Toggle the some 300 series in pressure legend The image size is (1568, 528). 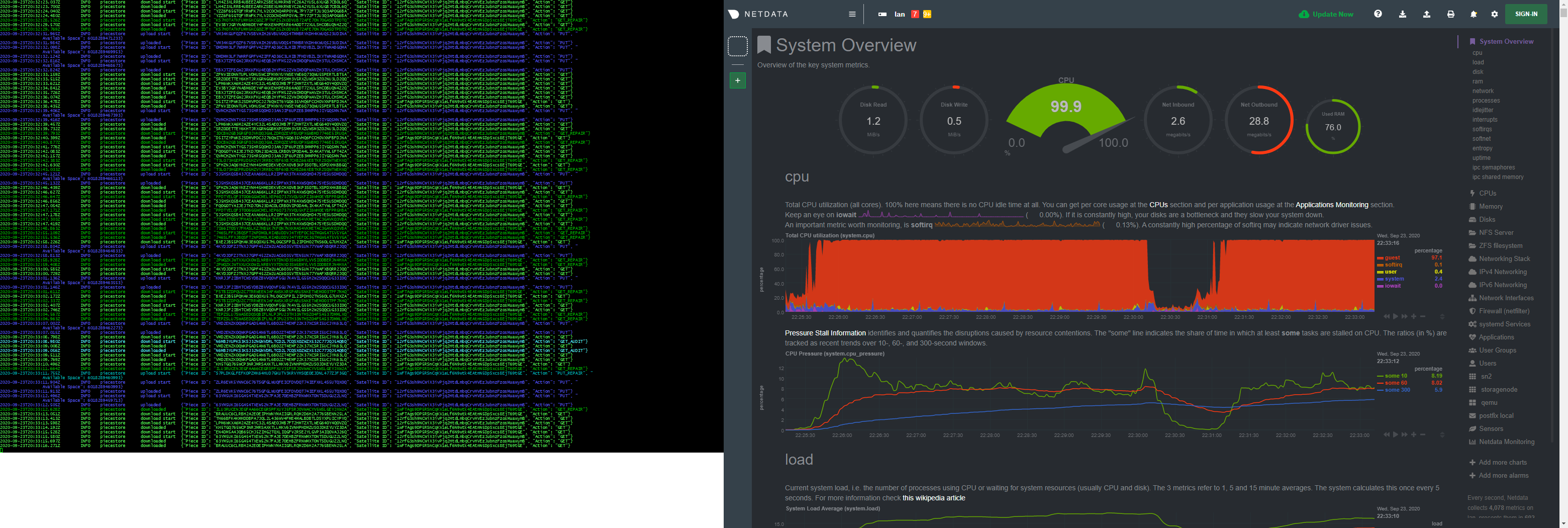tap(1397, 390)
